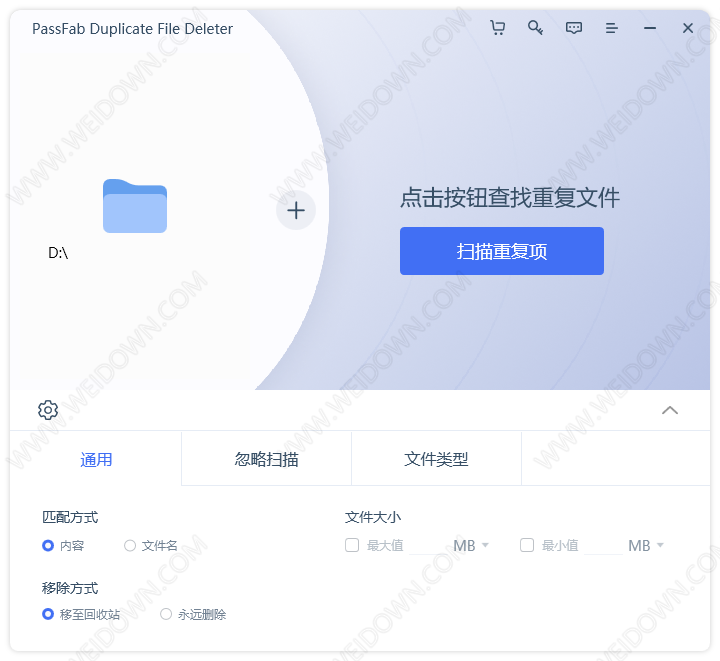Open the hamburger menu icon
720x661 pixels.
pos(611,28)
